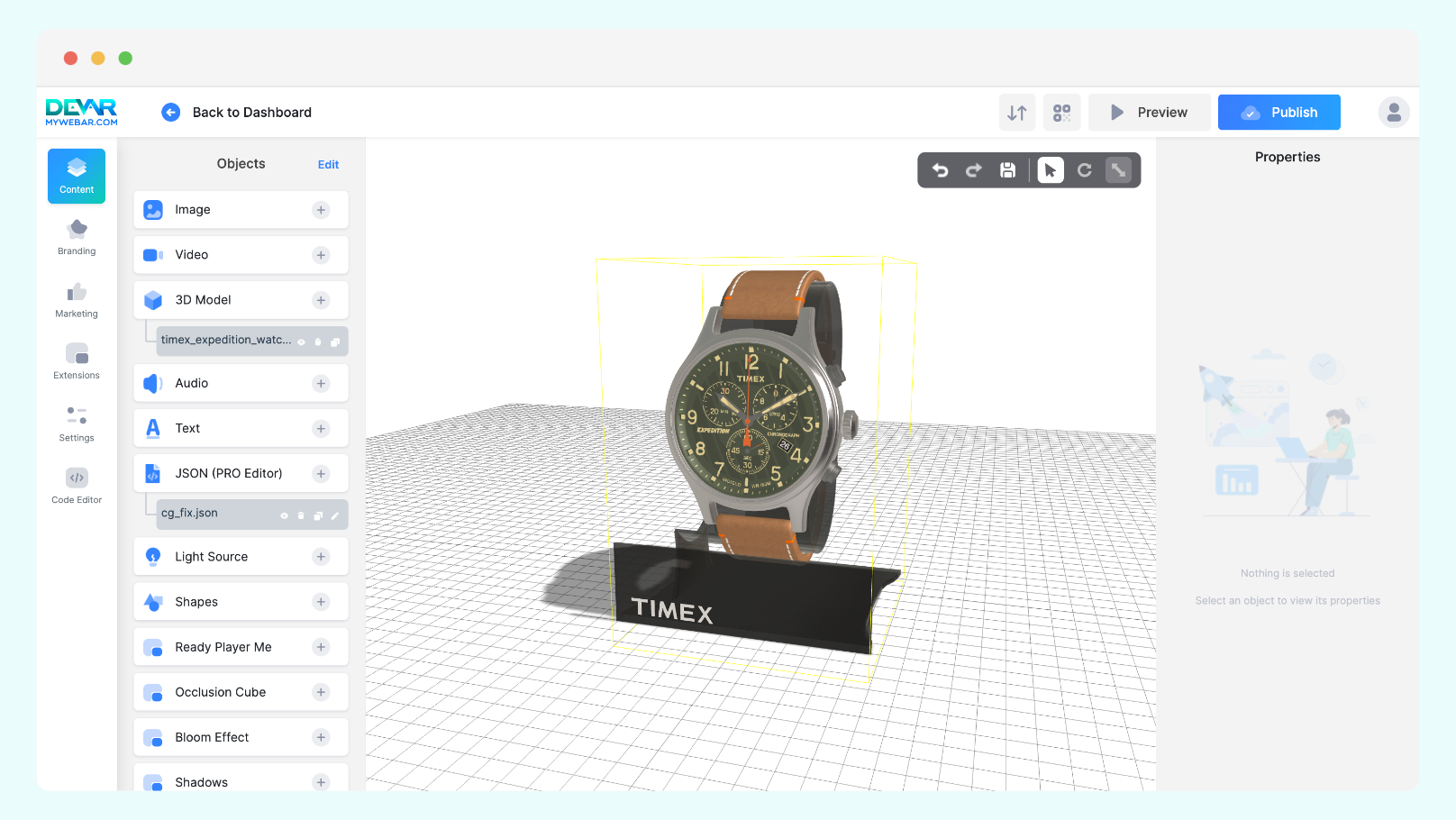Toggle visibility of timex_expedition_watch model
Screen dimensions: 1456x820
coord(301,342)
